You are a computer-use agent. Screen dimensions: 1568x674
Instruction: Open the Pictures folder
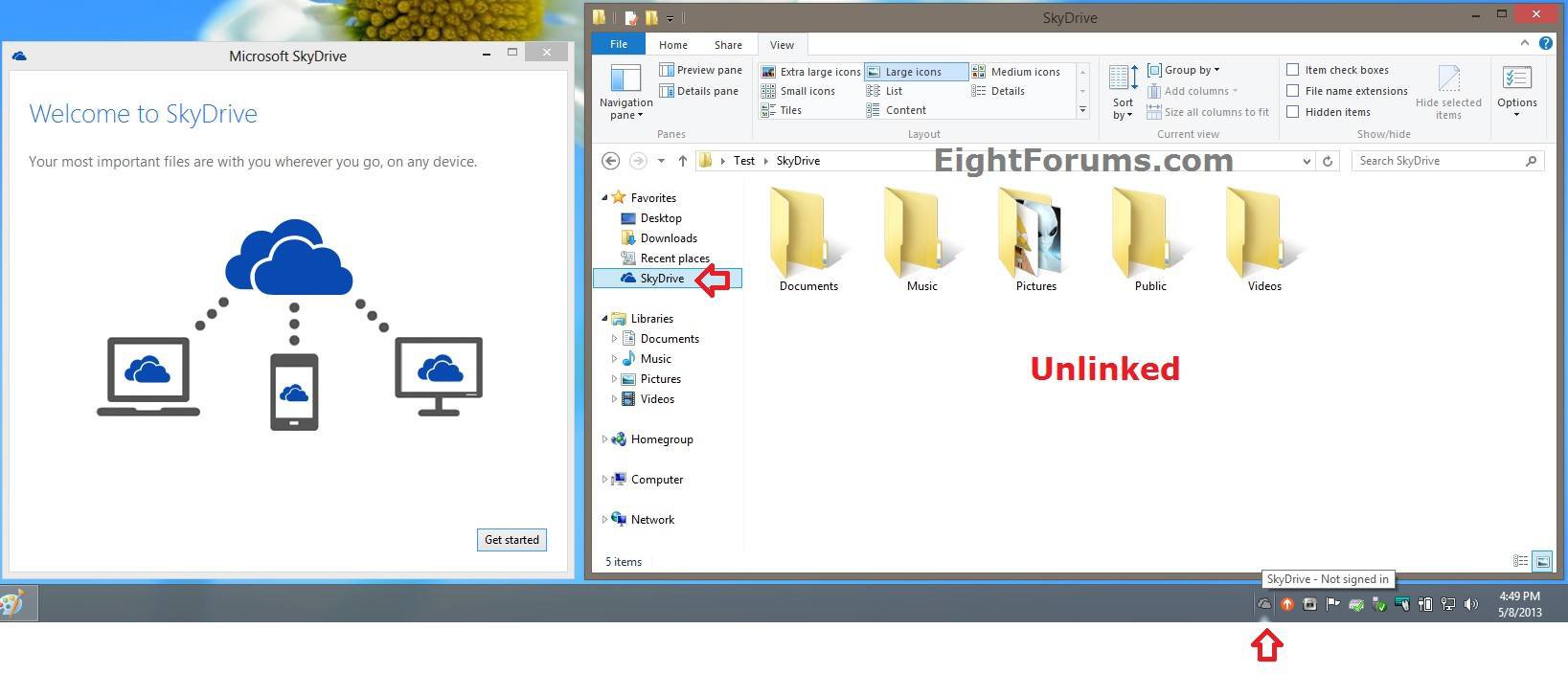pos(1035,239)
